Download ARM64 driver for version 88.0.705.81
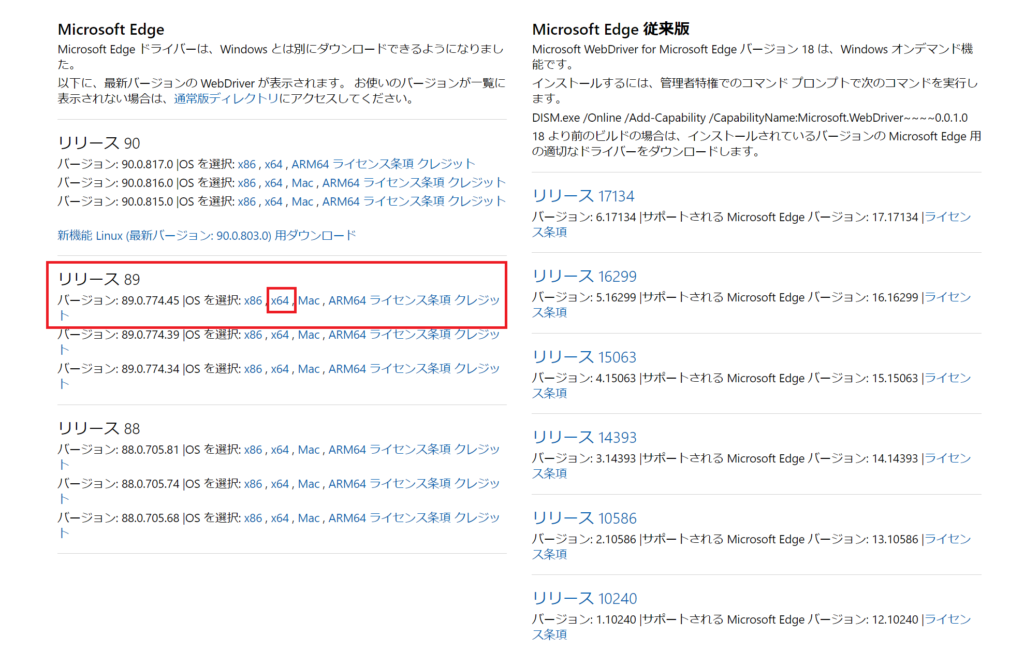 (347, 450)
